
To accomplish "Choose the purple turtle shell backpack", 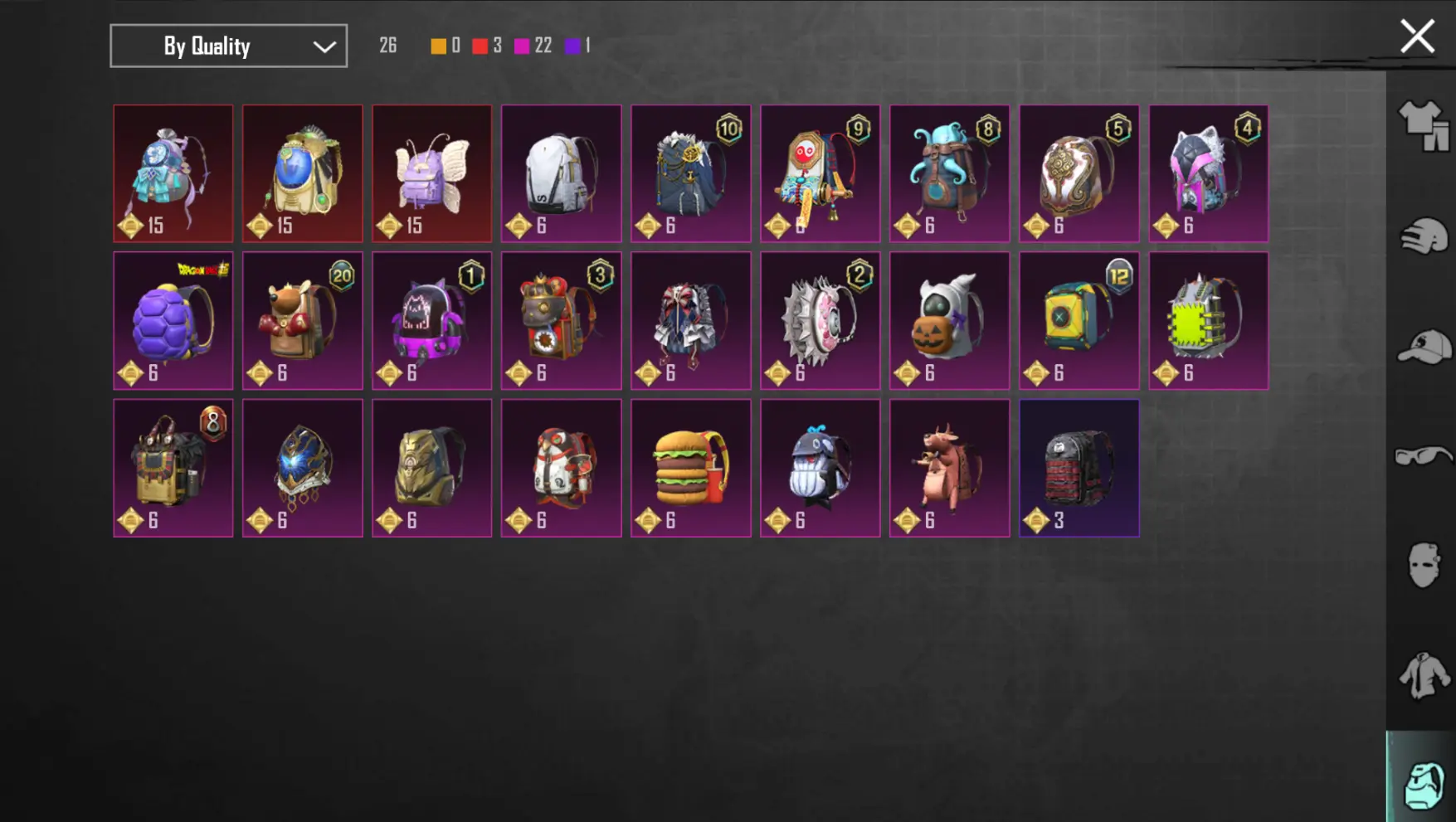I will click(173, 321).
